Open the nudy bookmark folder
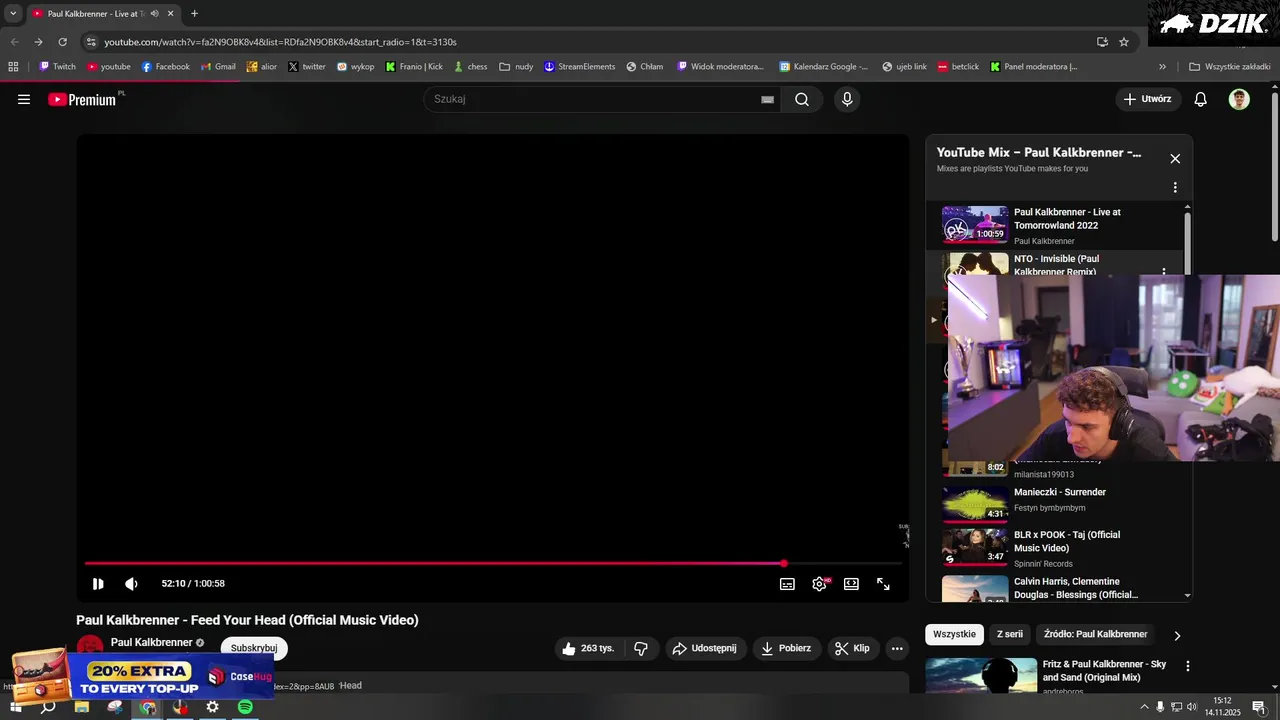Image resolution: width=1280 pixels, height=720 pixels. (x=517, y=67)
